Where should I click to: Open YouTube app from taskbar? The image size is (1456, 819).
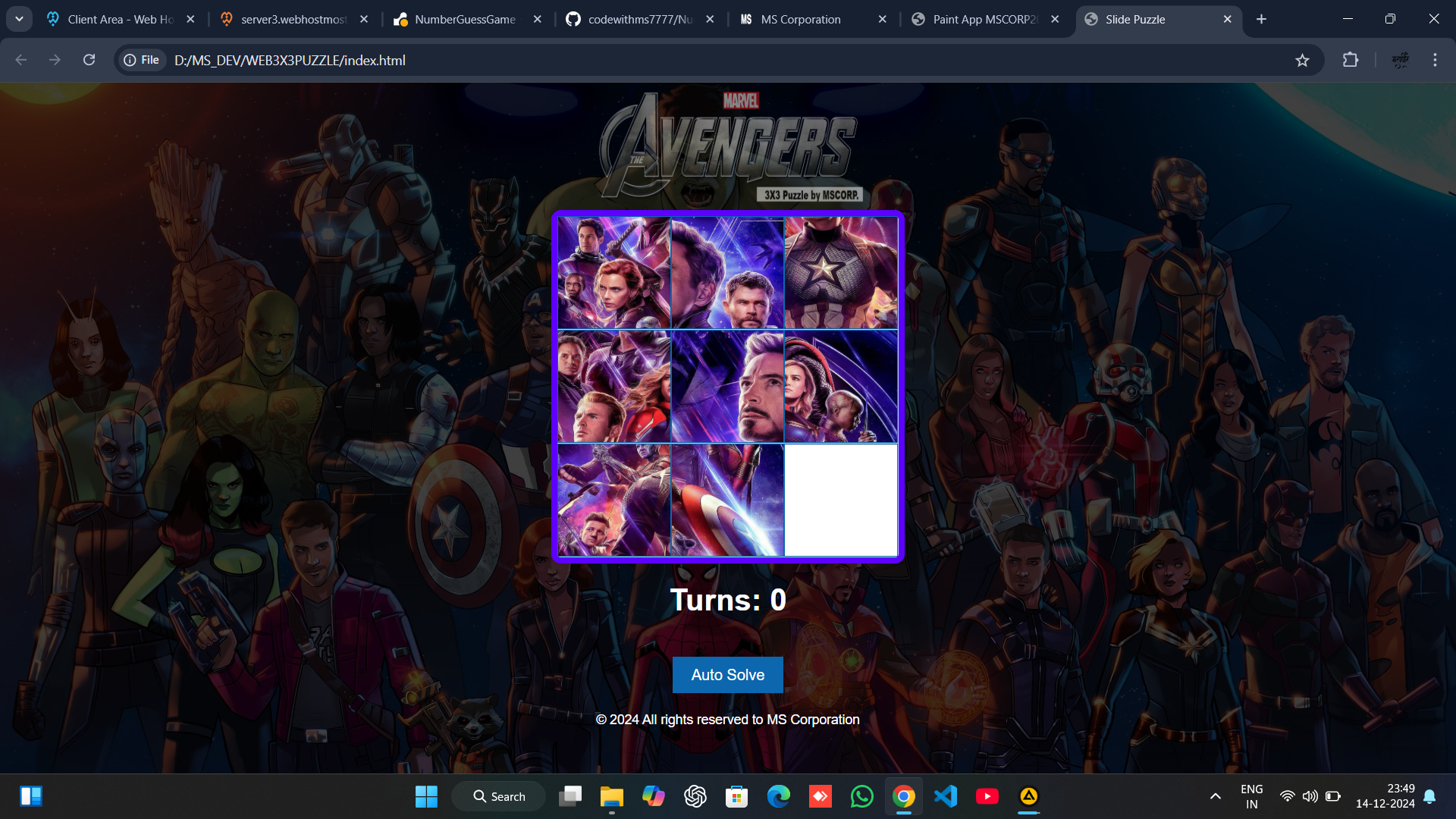coord(987,796)
